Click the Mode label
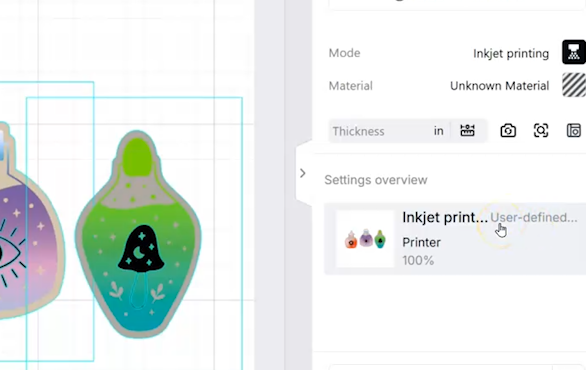 coord(344,53)
